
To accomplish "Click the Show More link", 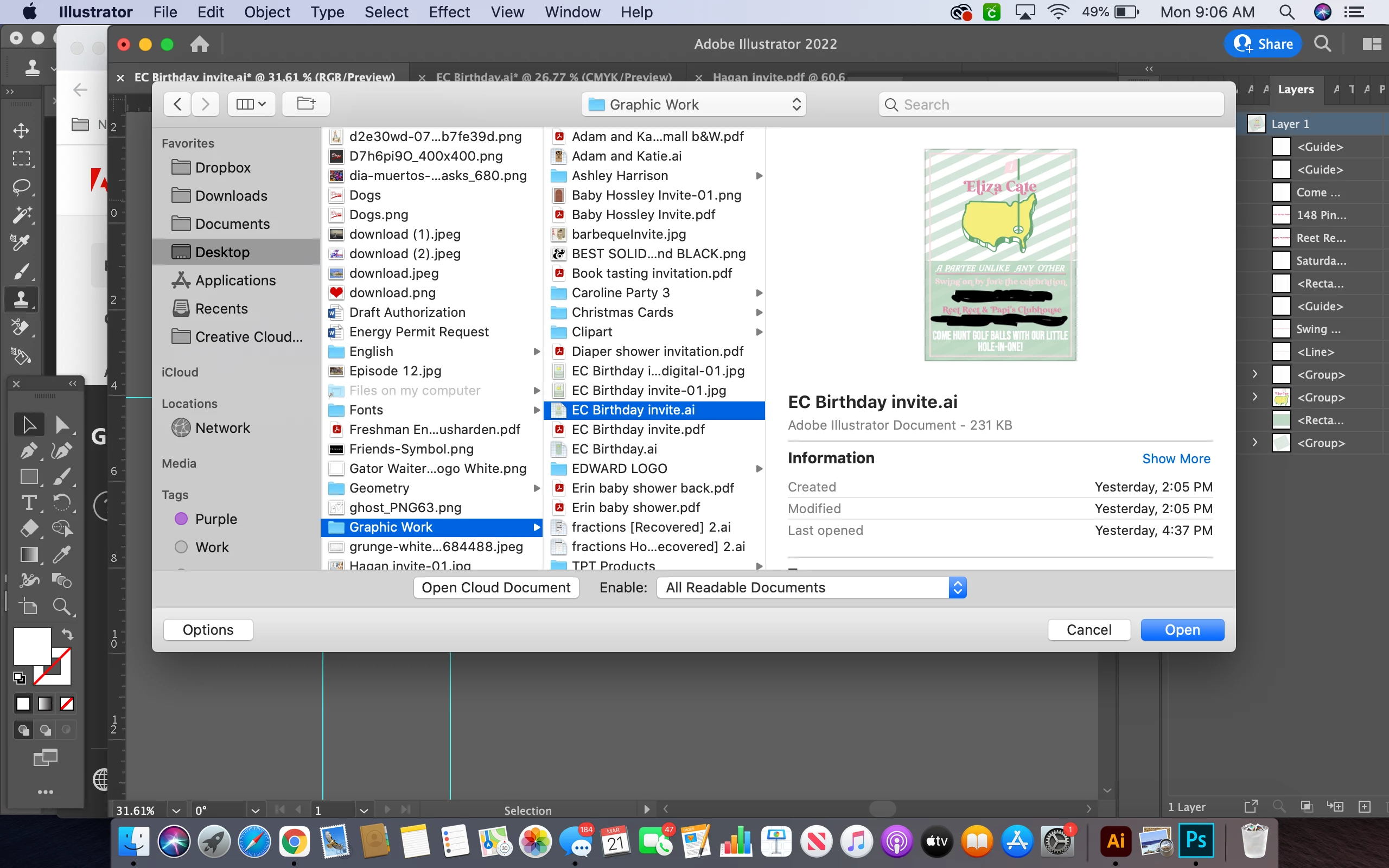I will click(1176, 459).
